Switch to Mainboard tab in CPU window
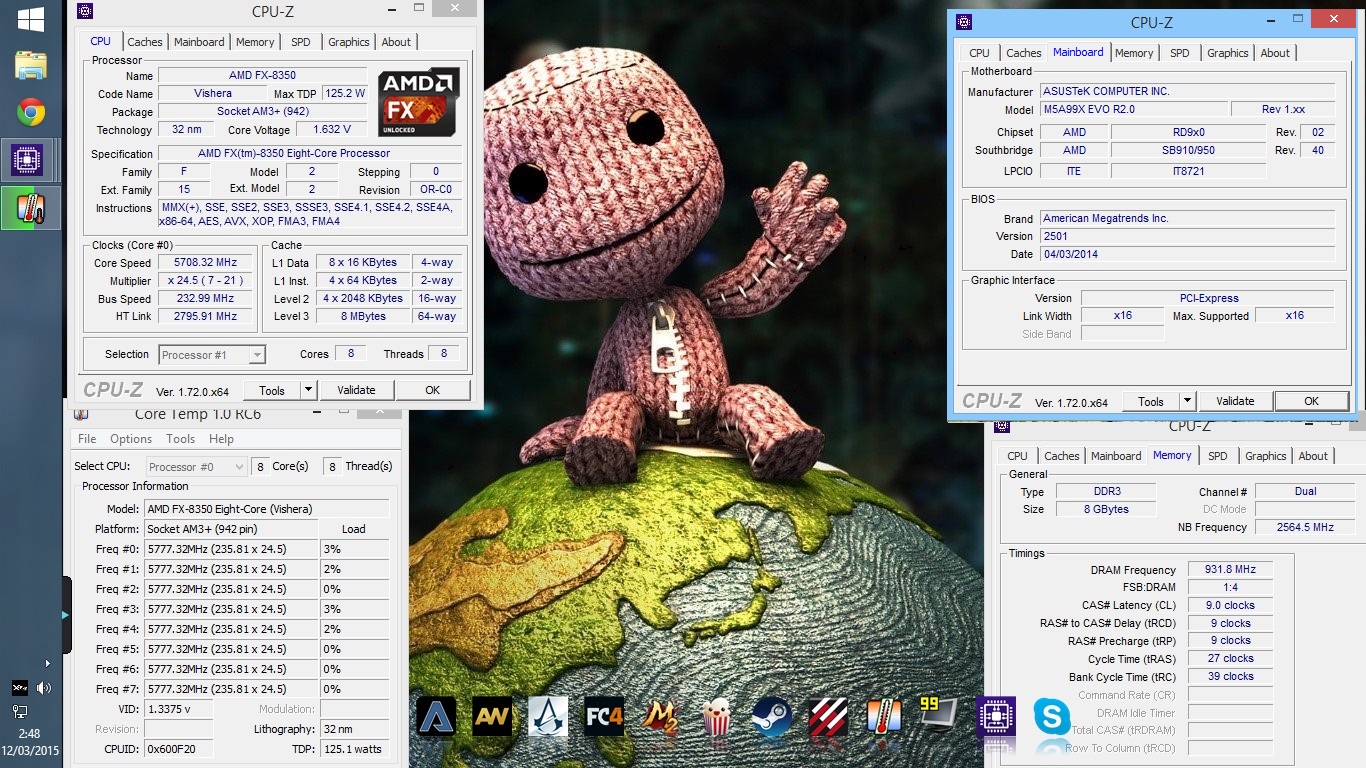 pos(199,42)
